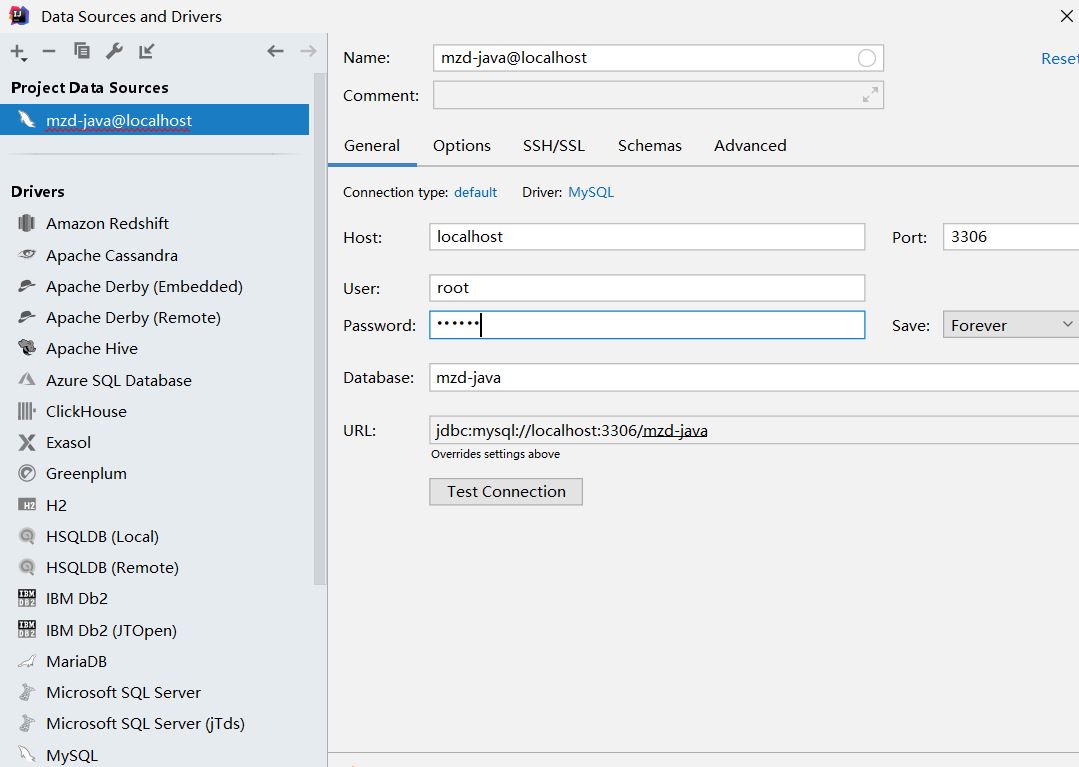1079x767 pixels.
Task: Select the HSQLDB (Local) driver icon
Action: click(x=26, y=536)
